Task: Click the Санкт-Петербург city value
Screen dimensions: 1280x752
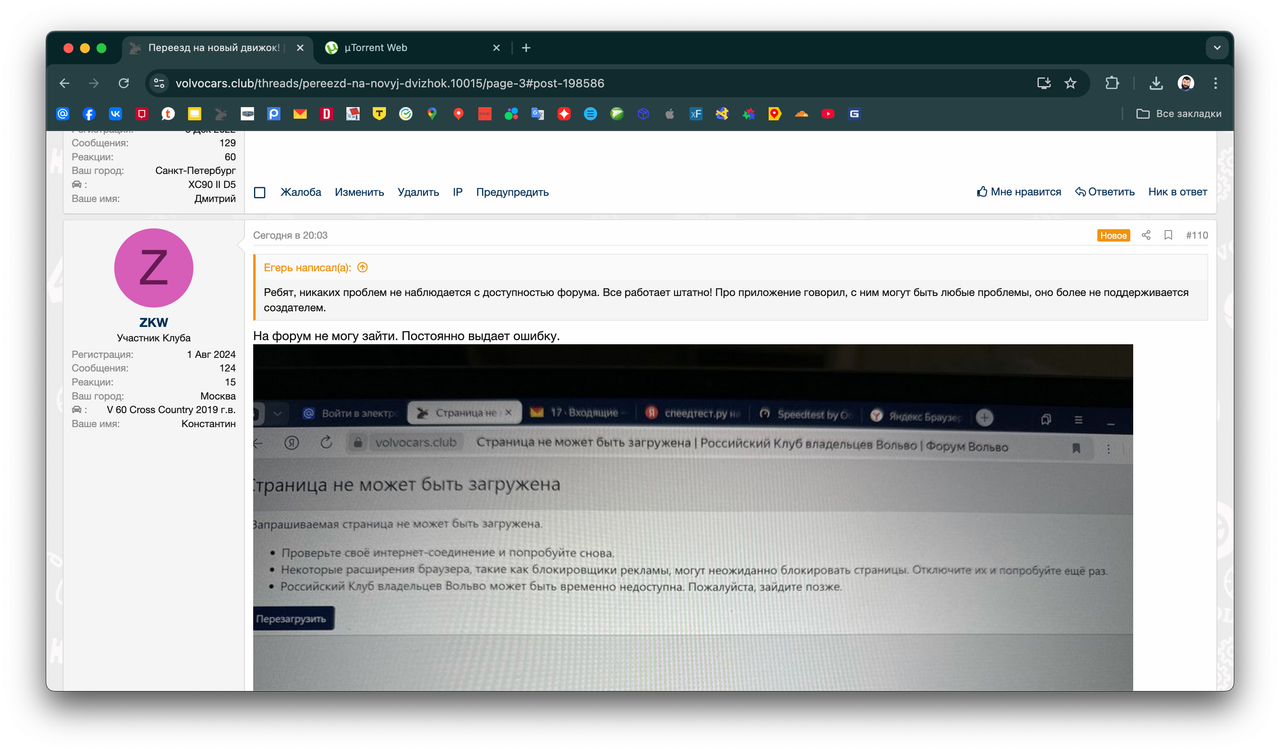Action: click(x=196, y=171)
